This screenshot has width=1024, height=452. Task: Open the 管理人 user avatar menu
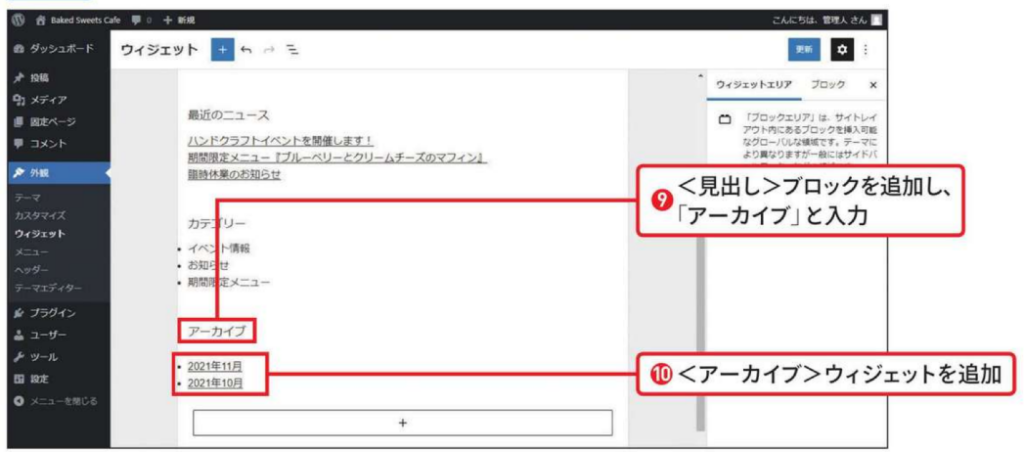click(x=876, y=19)
